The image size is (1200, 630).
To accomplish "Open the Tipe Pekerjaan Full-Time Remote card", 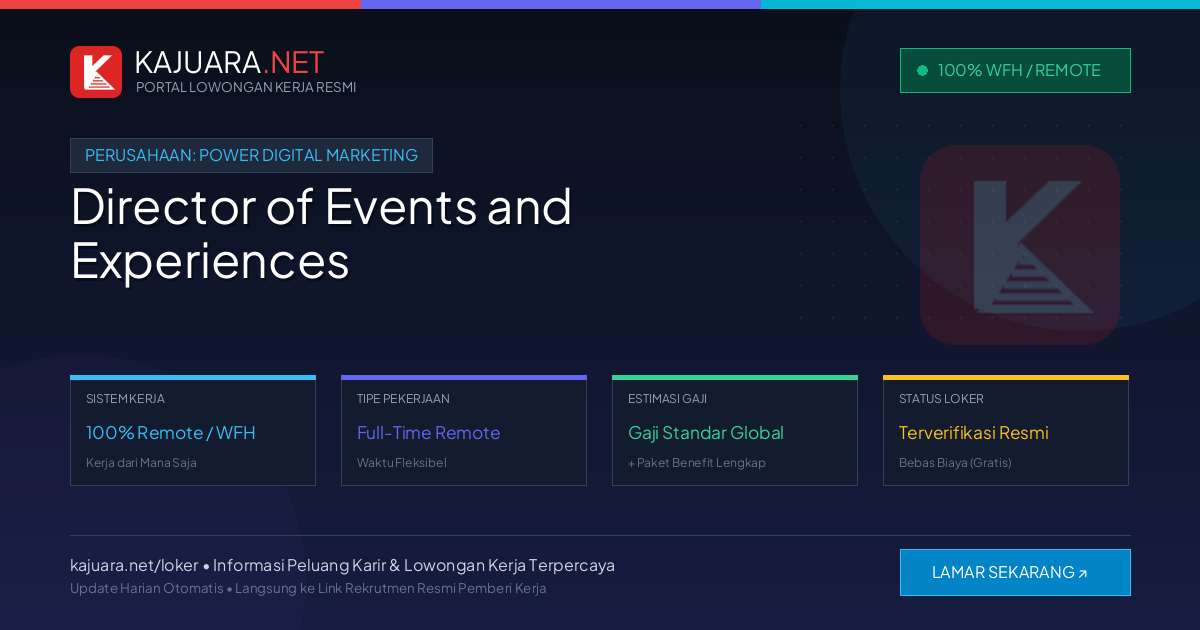I will (464, 430).
